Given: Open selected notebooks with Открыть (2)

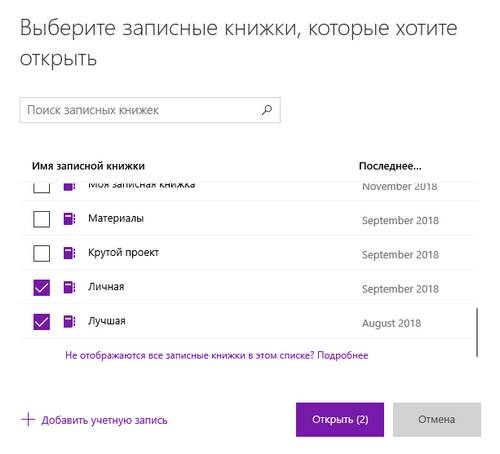Looking at the screenshot, I should tap(340, 420).
